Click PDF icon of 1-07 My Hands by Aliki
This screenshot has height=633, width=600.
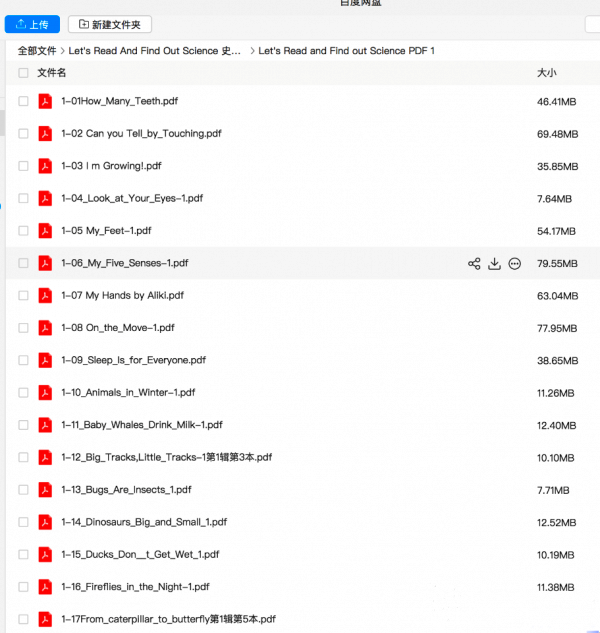coord(45,296)
